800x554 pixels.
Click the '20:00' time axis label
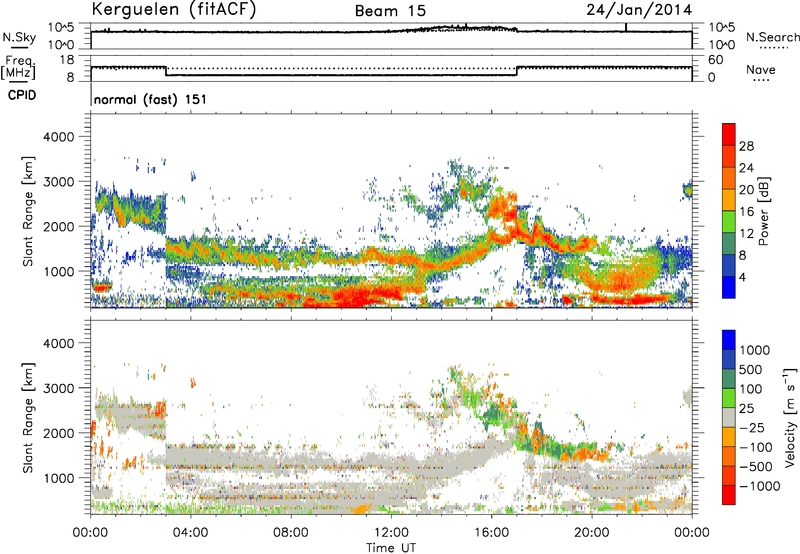pos(592,533)
